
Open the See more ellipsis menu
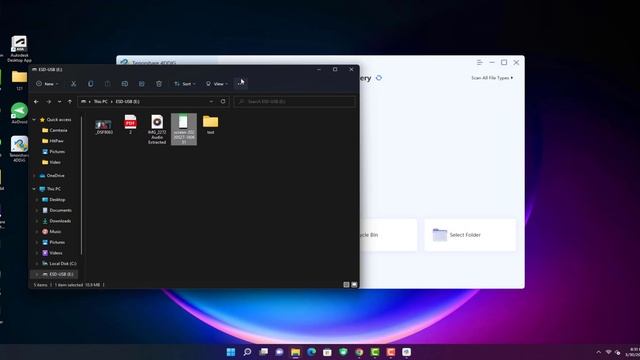241,84
